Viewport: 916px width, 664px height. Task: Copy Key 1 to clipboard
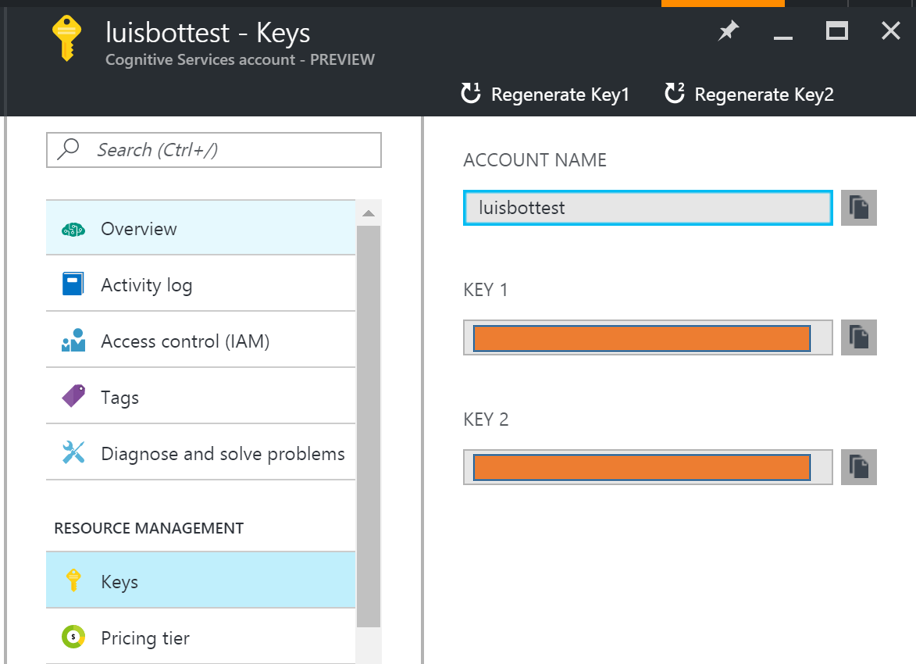point(858,338)
